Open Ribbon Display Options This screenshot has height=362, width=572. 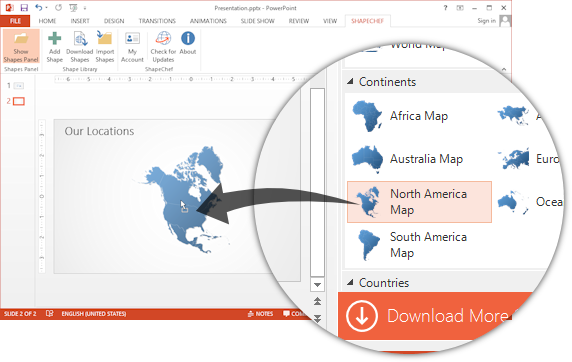click(460, 8)
